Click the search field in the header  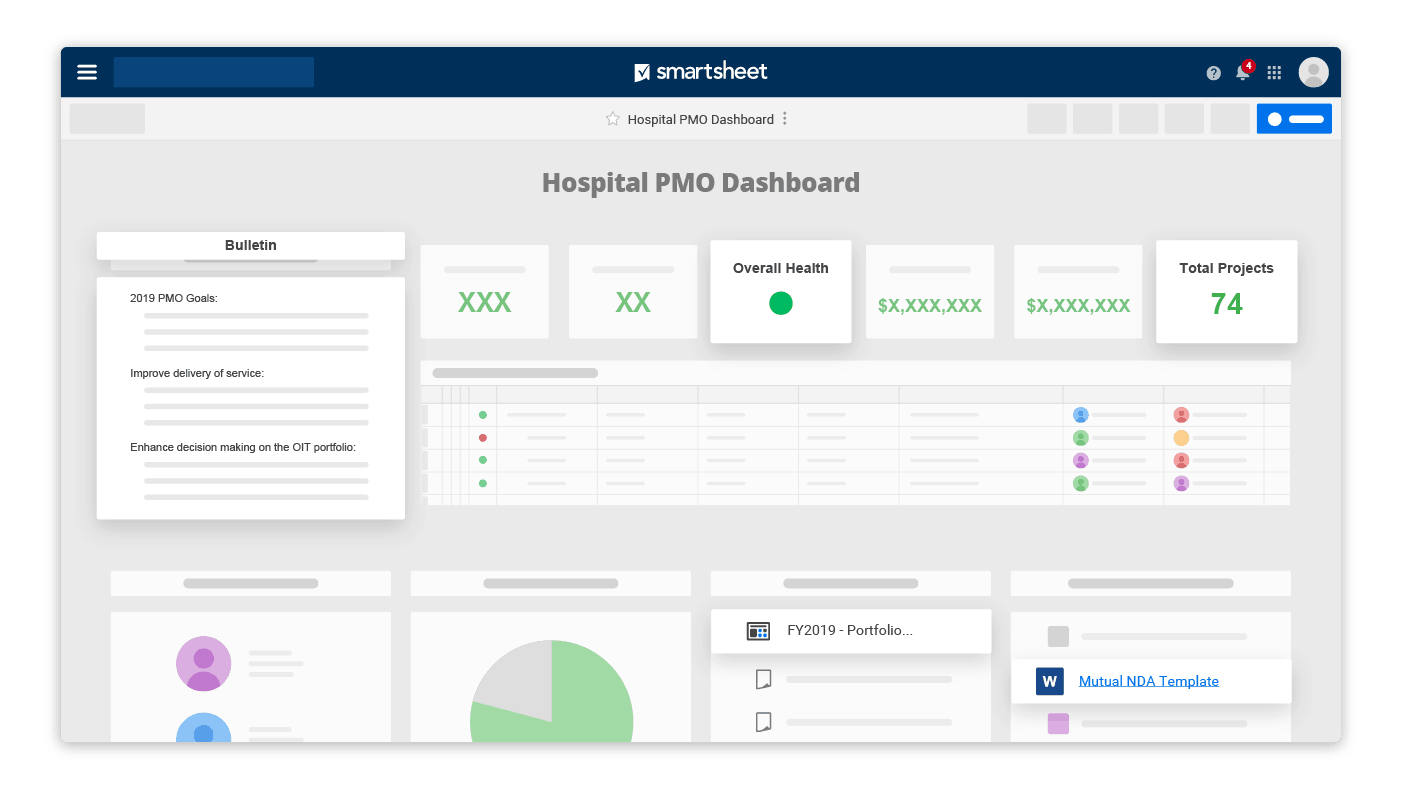click(213, 72)
